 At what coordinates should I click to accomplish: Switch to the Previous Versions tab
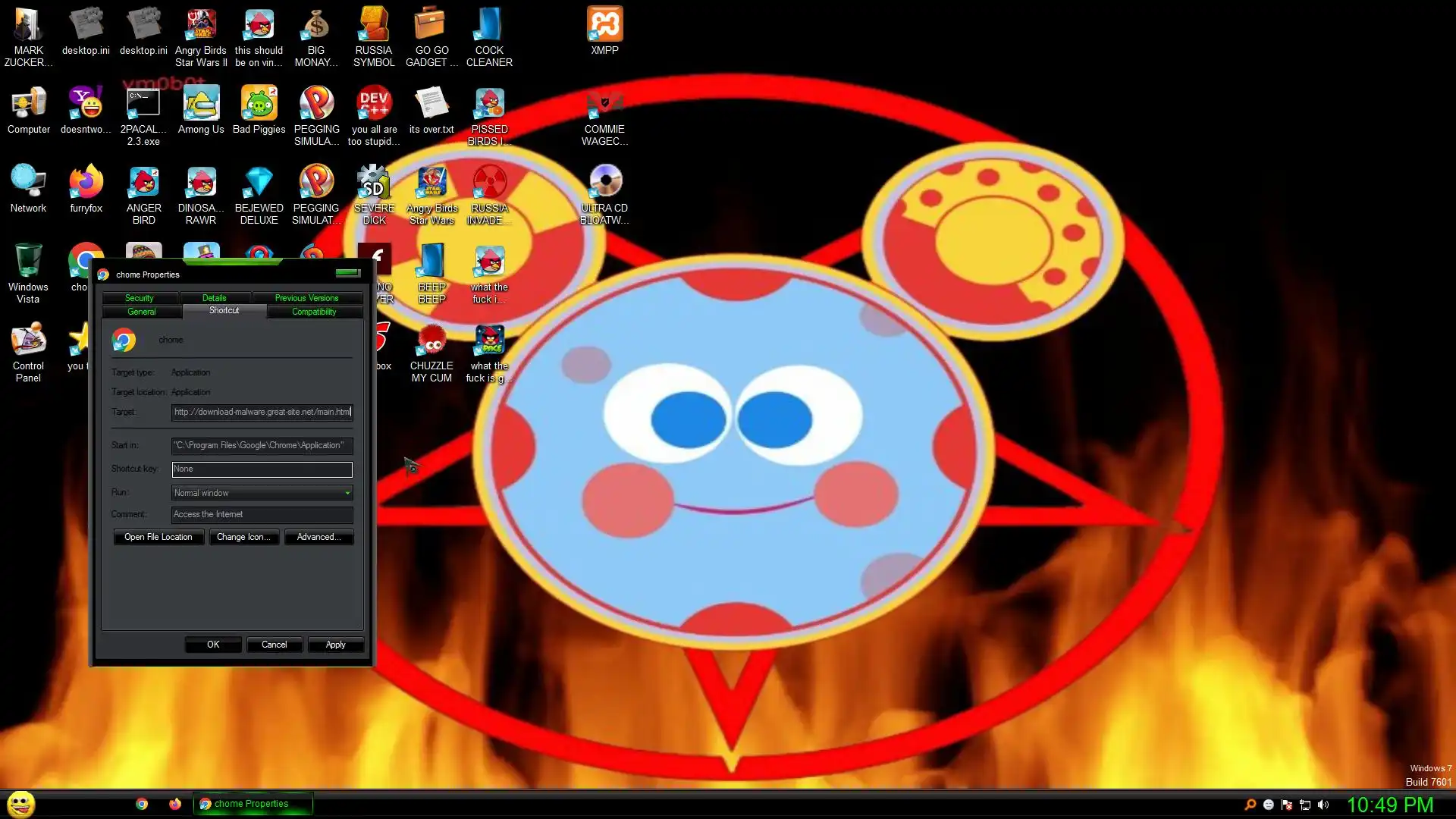point(306,298)
